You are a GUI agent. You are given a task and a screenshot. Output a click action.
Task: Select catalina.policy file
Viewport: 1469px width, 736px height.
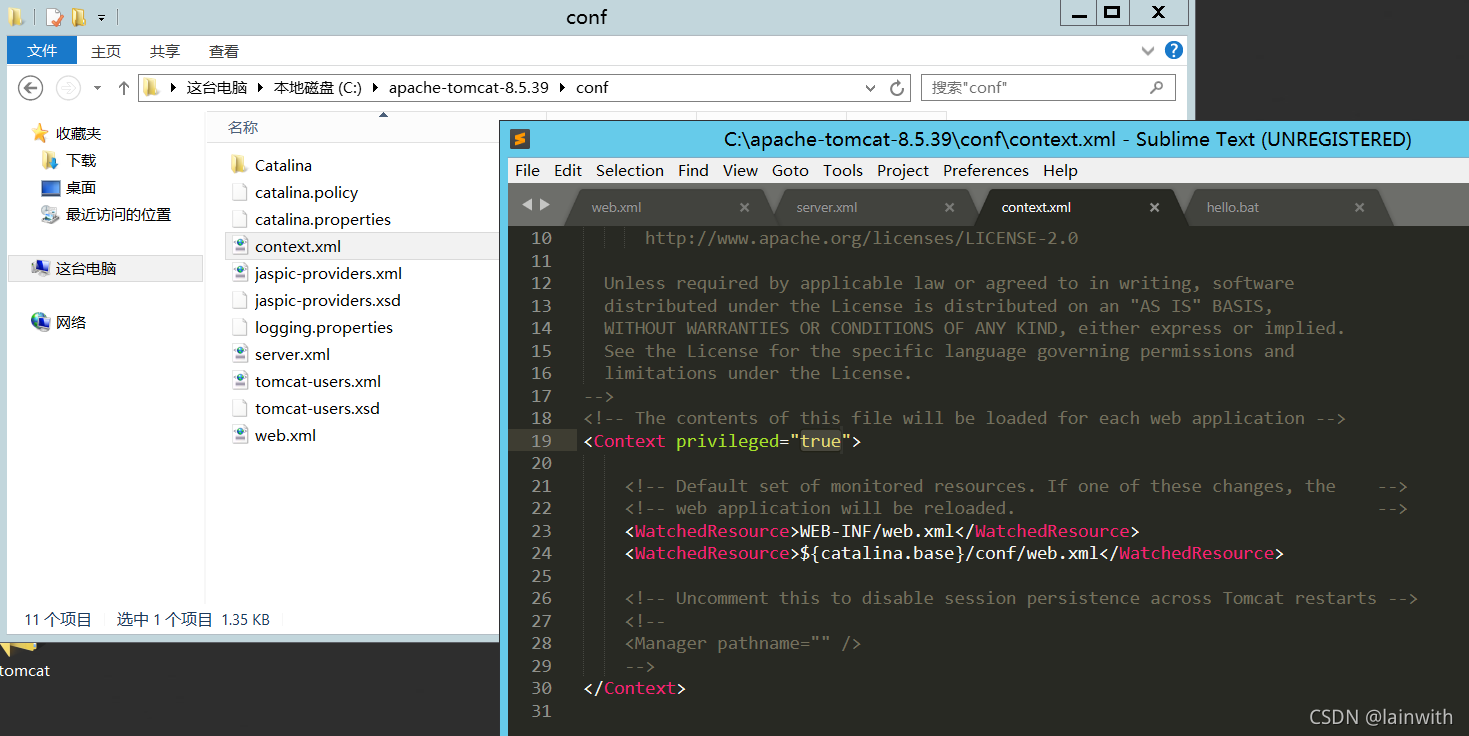306,192
